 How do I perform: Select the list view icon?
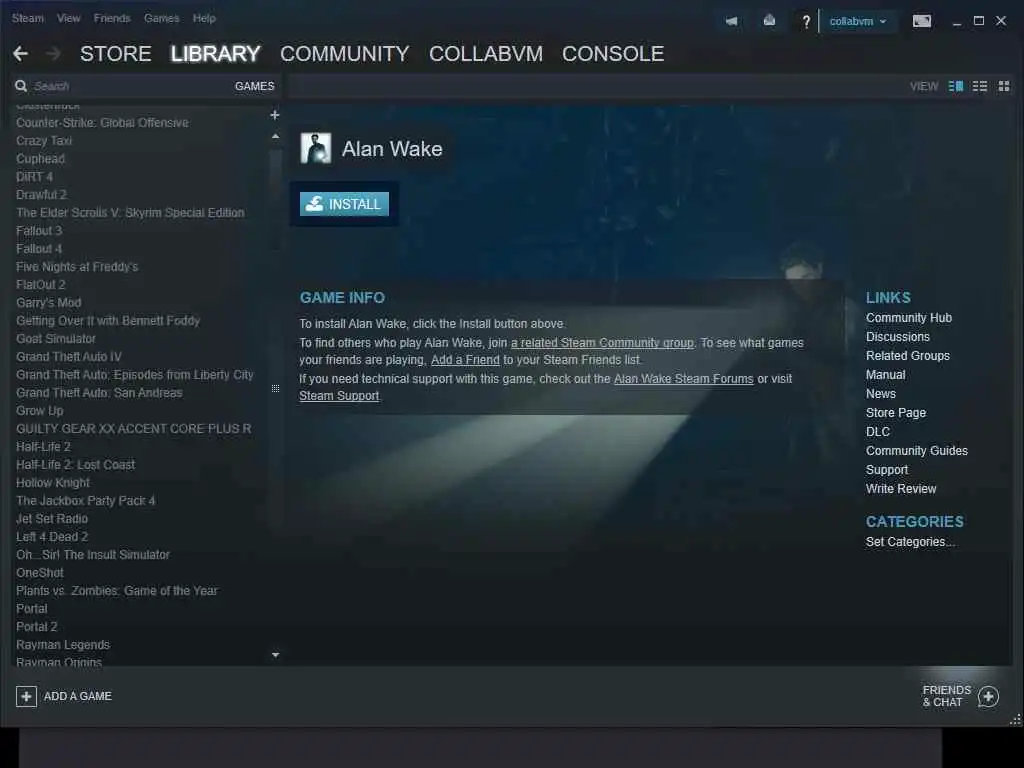pyautogui.click(x=980, y=86)
